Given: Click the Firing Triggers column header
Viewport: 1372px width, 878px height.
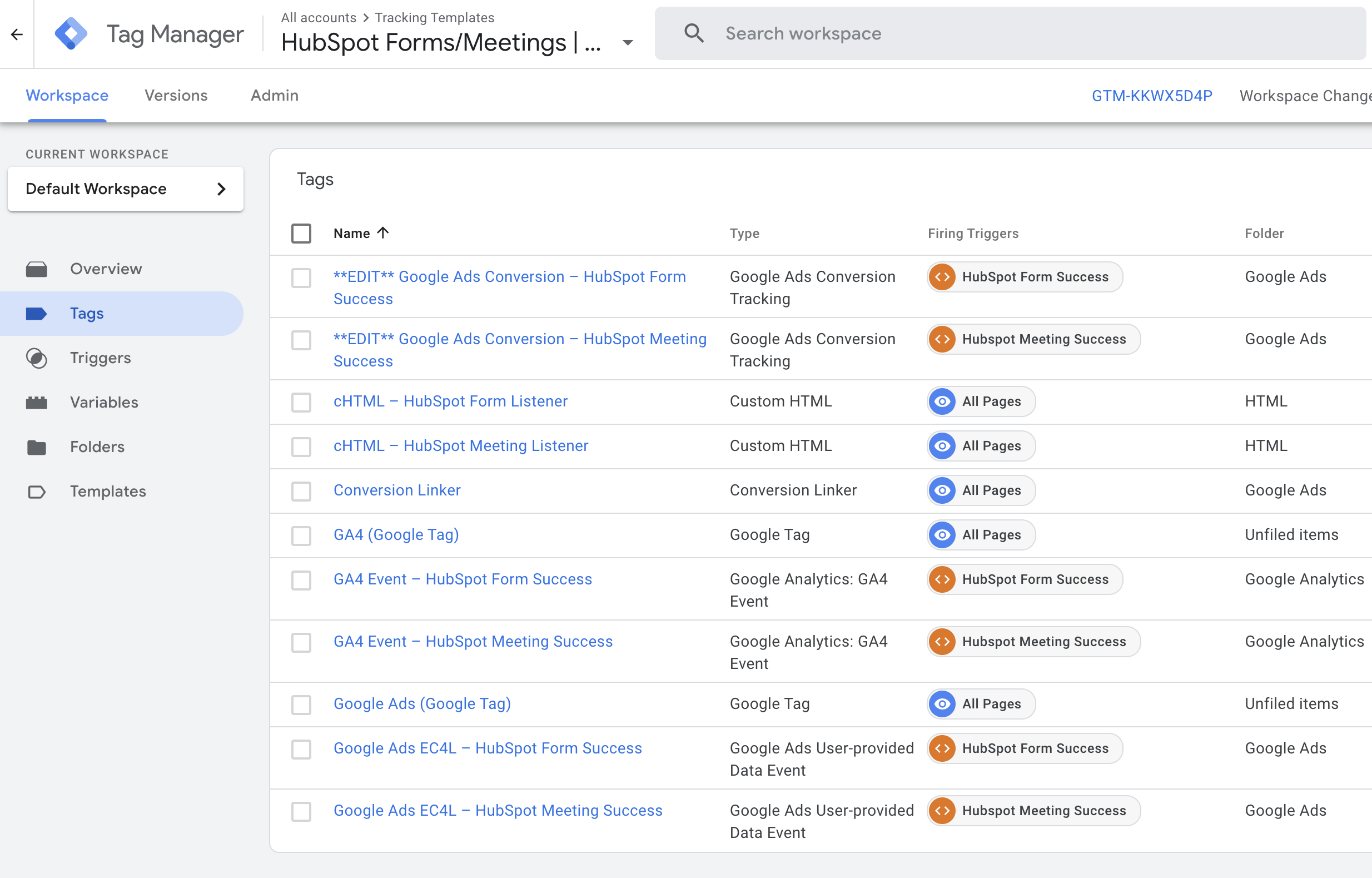Looking at the screenshot, I should (x=973, y=233).
